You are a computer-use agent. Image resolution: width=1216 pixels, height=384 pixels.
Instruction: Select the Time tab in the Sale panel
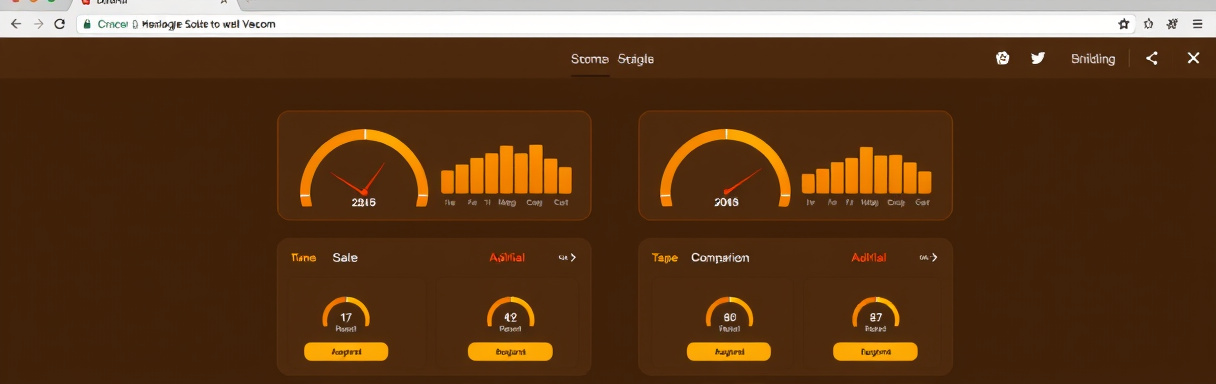[x=303, y=258]
